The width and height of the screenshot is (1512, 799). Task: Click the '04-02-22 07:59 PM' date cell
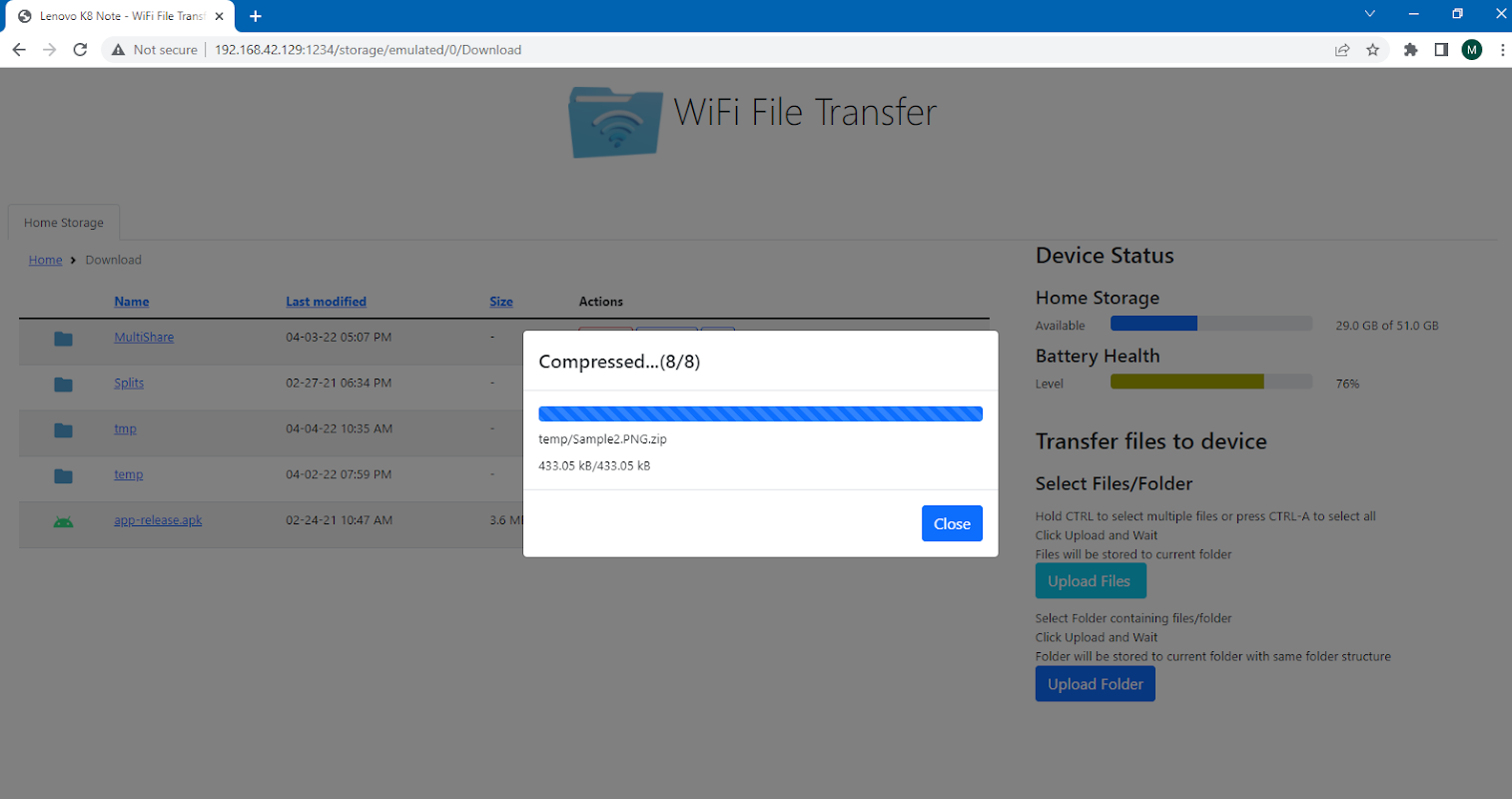pyautogui.click(x=339, y=475)
